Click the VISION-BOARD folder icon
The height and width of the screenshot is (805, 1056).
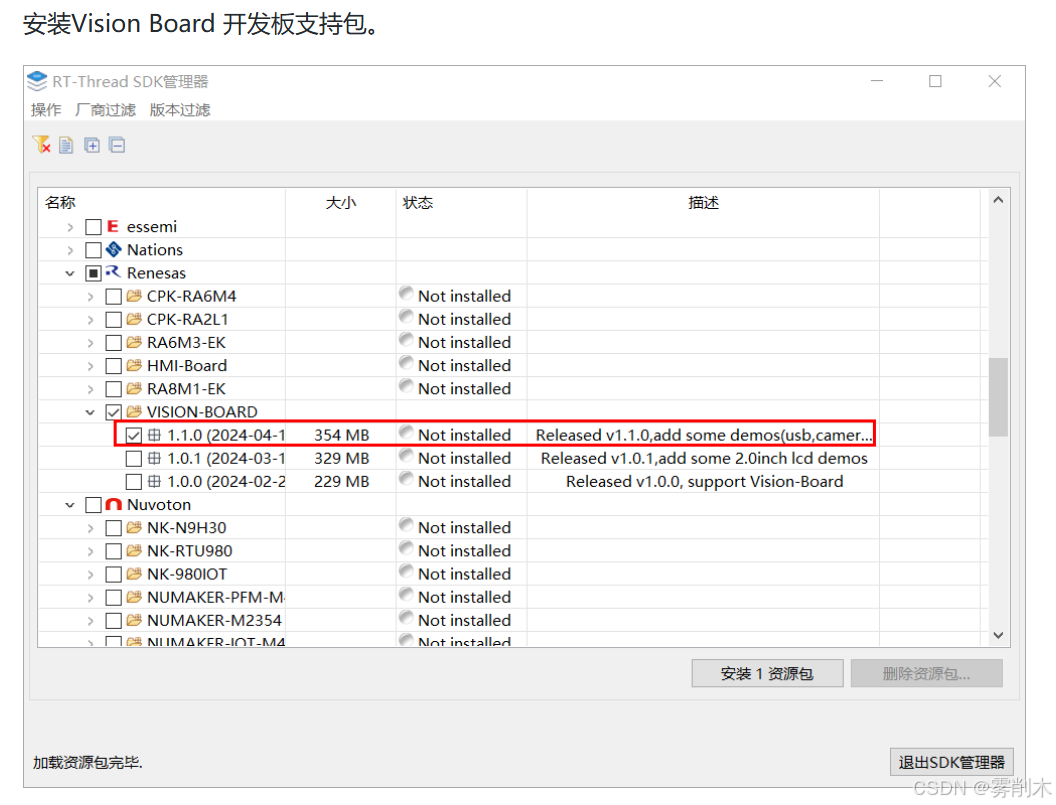134,412
